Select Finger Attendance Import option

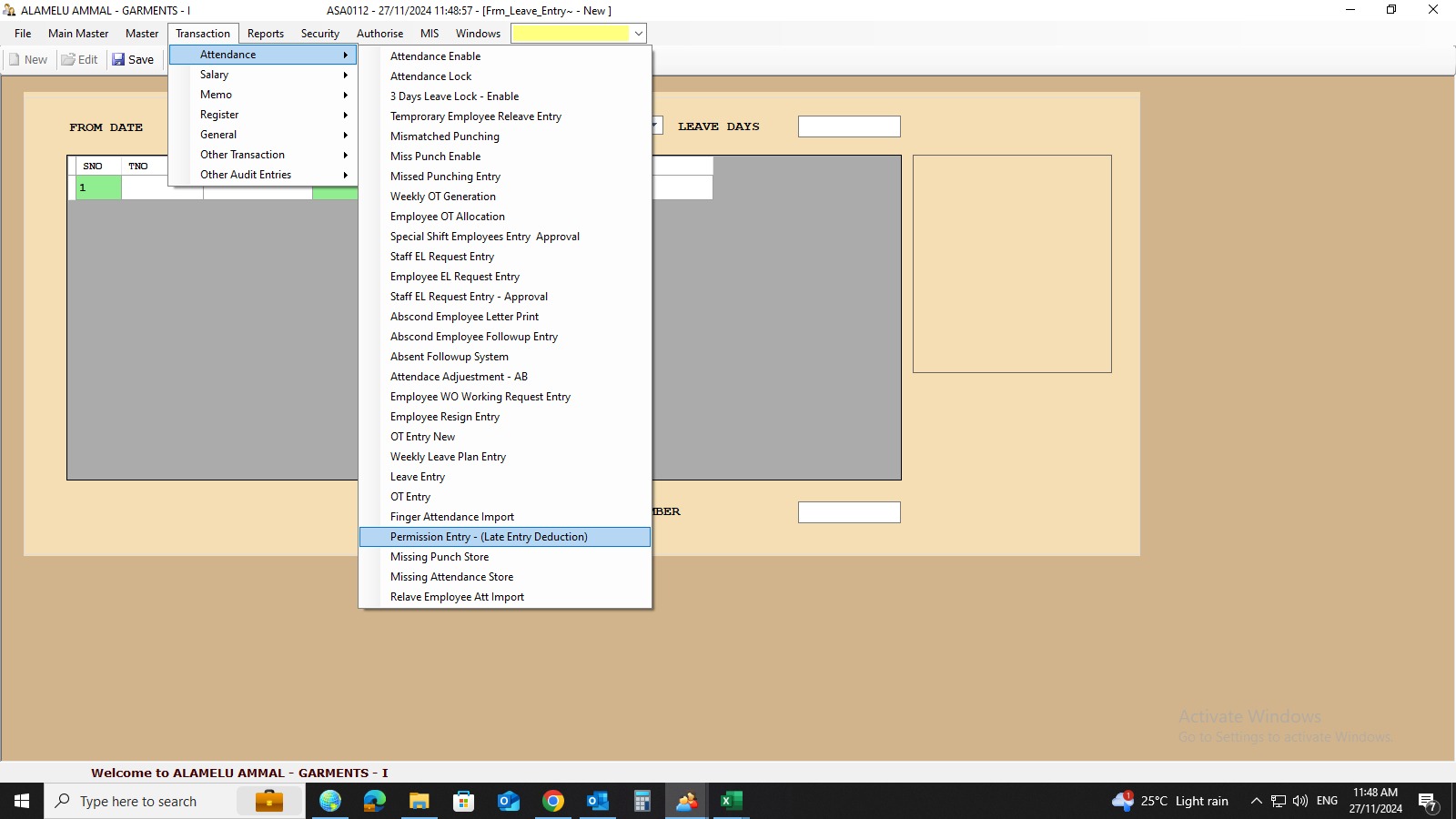point(452,517)
